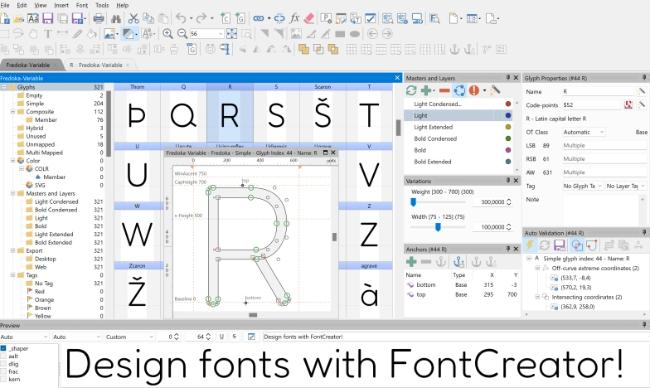
Task: Remove master with the red minus icon
Action: pos(444,90)
